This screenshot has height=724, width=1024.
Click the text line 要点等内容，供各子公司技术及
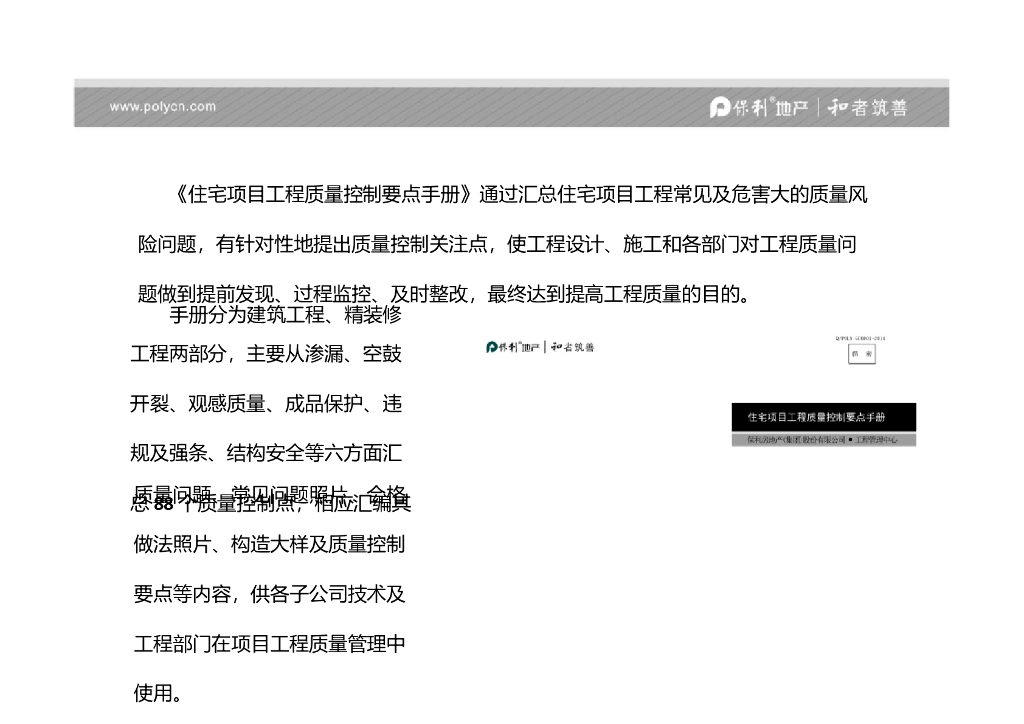(269, 594)
